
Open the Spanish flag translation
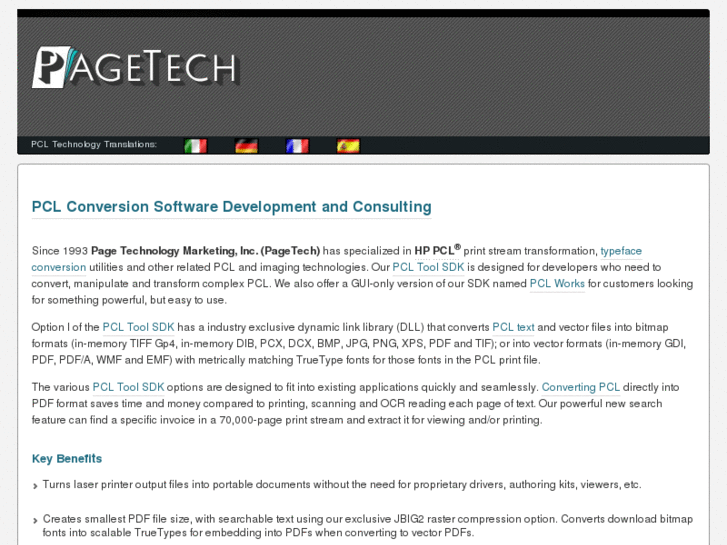tap(348, 146)
